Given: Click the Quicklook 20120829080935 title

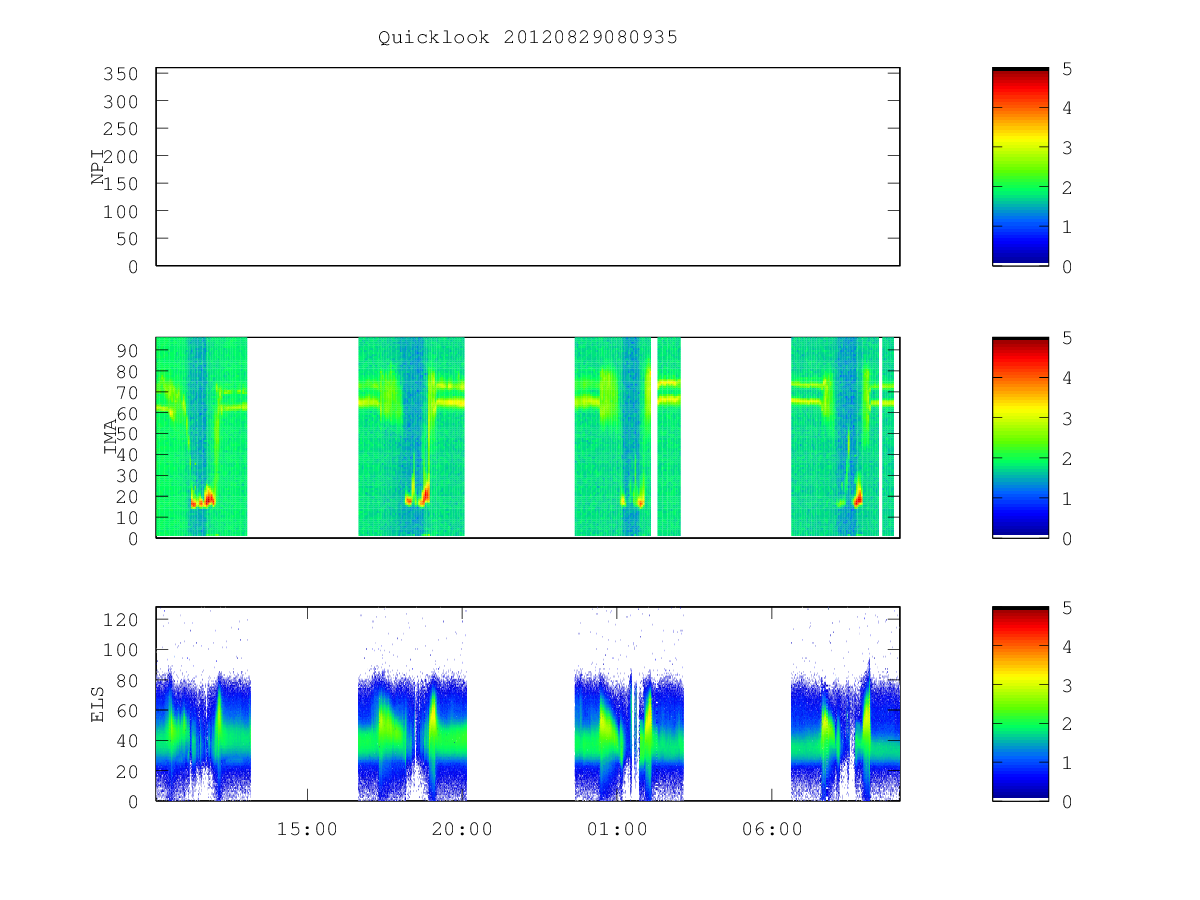Looking at the screenshot, I should pos(528,37).
